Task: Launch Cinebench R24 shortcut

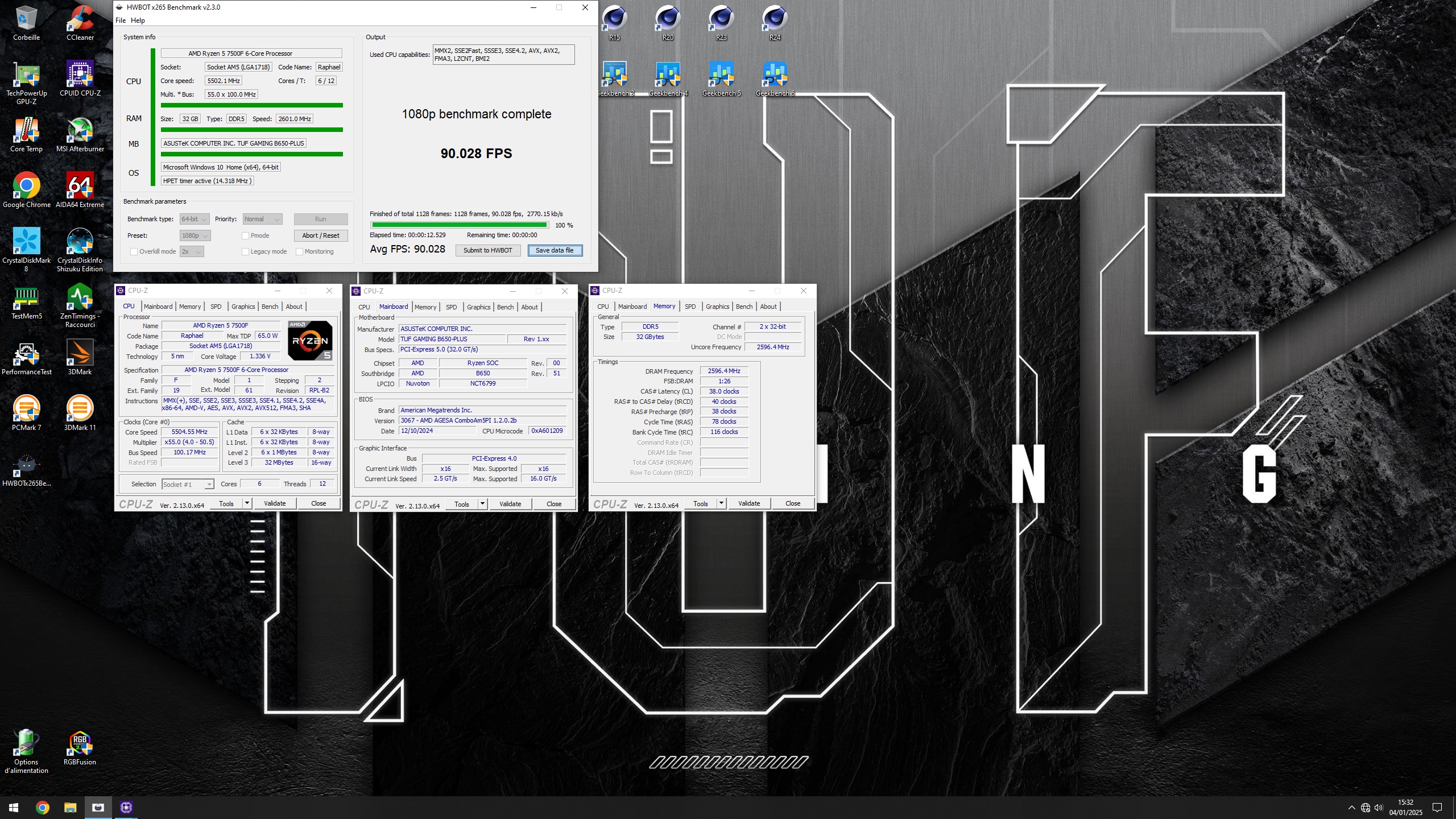Action: (775, 23)
